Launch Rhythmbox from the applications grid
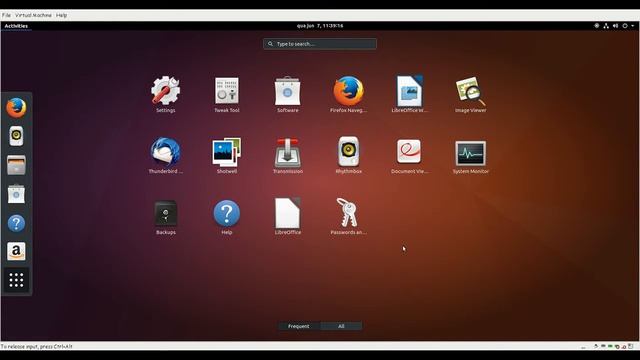This screenshot has width=640, height=360. [x=349, y=152]
